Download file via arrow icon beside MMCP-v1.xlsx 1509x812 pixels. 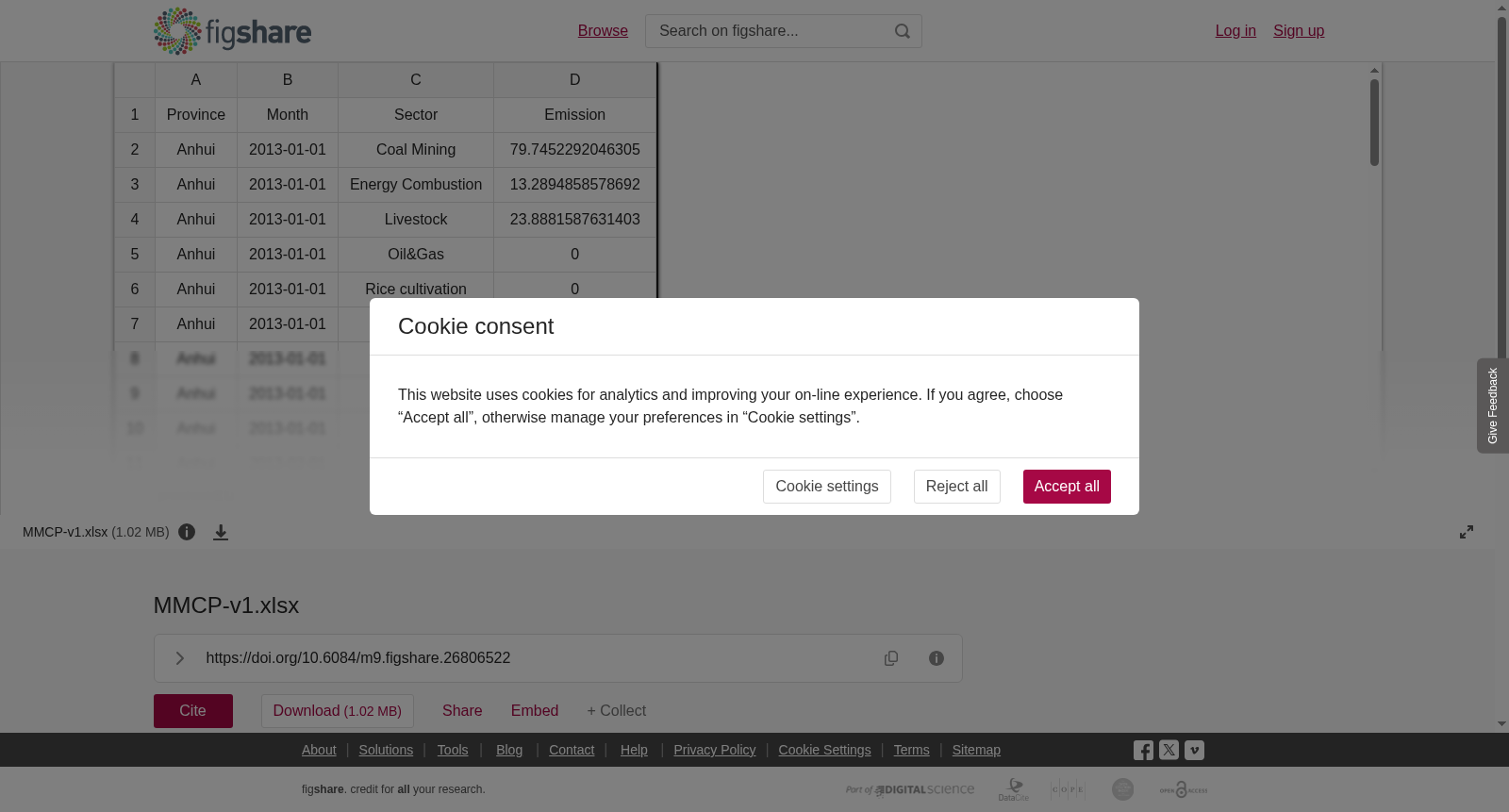click(221, 532)
